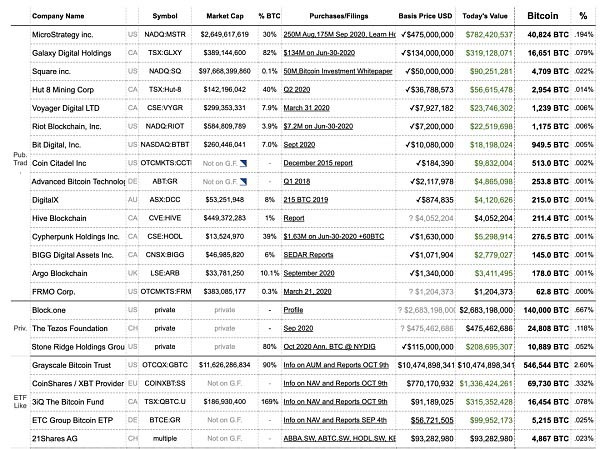
Task: Select the 2.60% percentage cell
Action: 583,365
